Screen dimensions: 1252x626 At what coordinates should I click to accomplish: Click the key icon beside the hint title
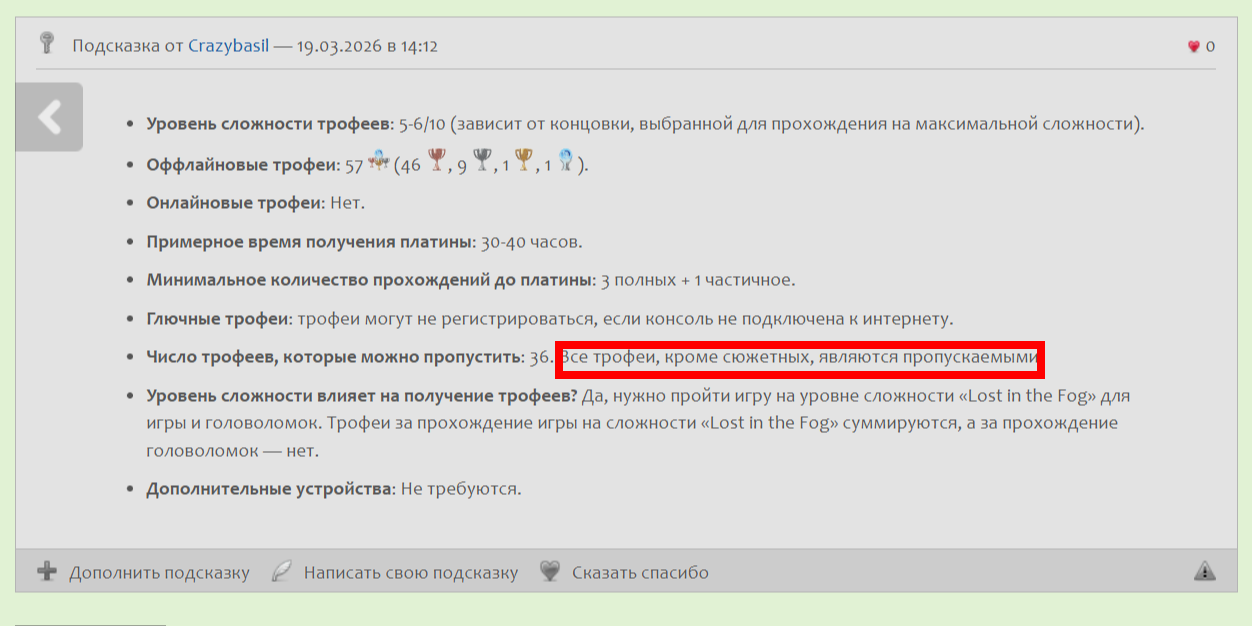[46, 43]
